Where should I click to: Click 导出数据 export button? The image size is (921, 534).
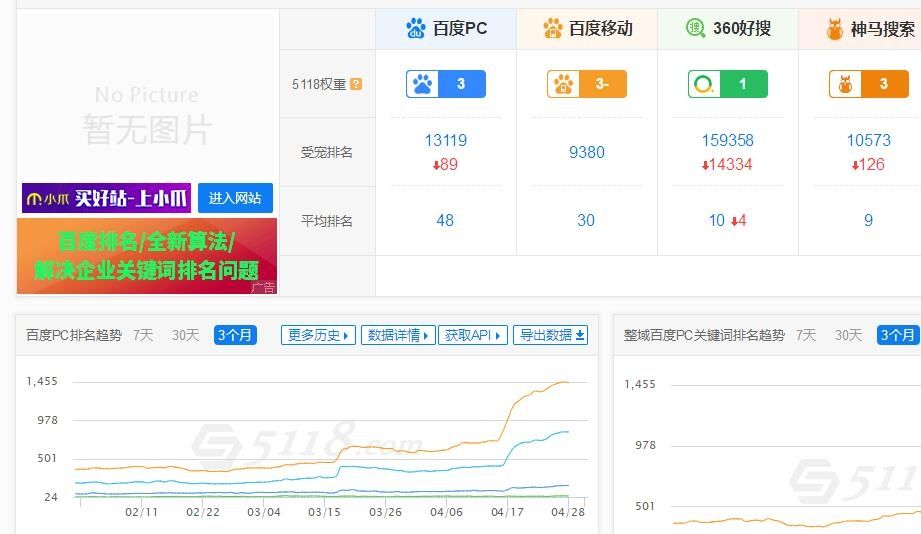point(550,335)
